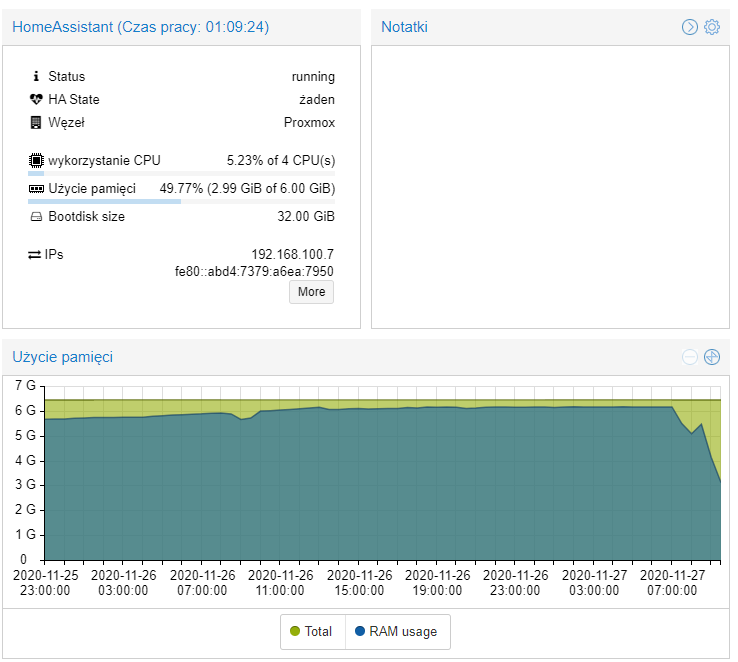Click the żaden HA State value
The image size is (738, 662).
coord(317,99)
